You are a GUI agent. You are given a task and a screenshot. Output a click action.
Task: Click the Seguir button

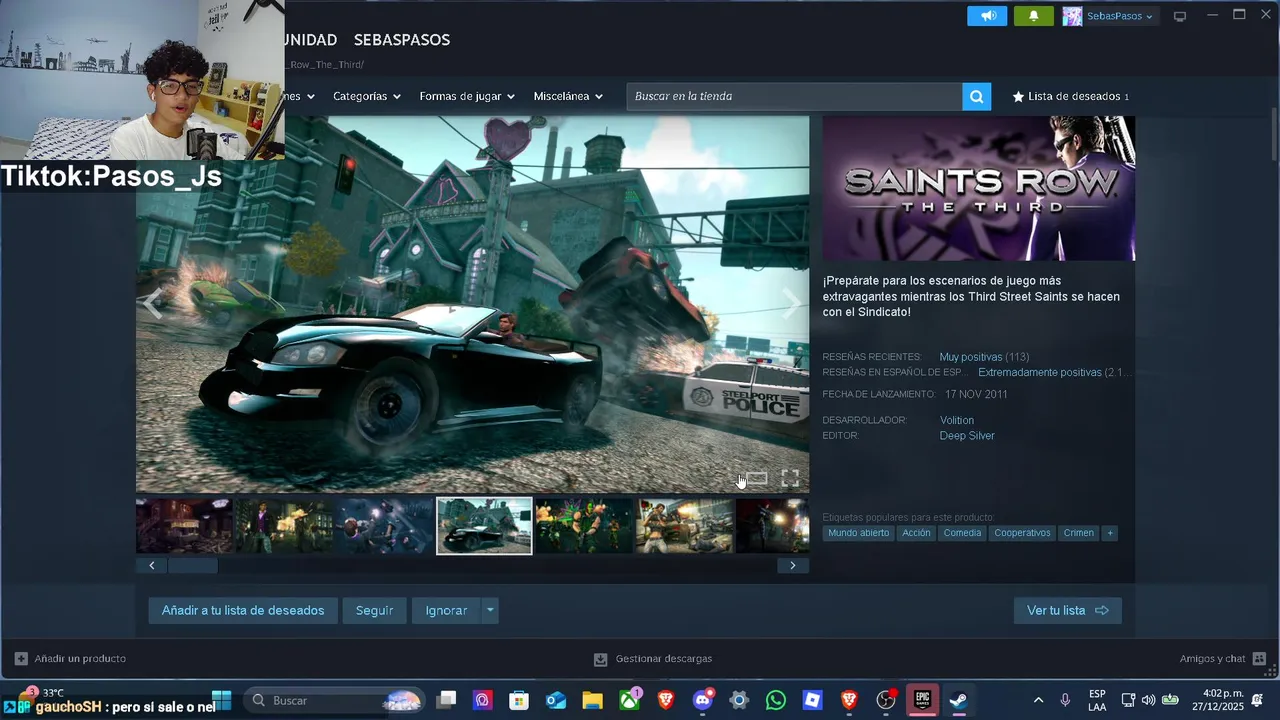[x=375, y=610]
